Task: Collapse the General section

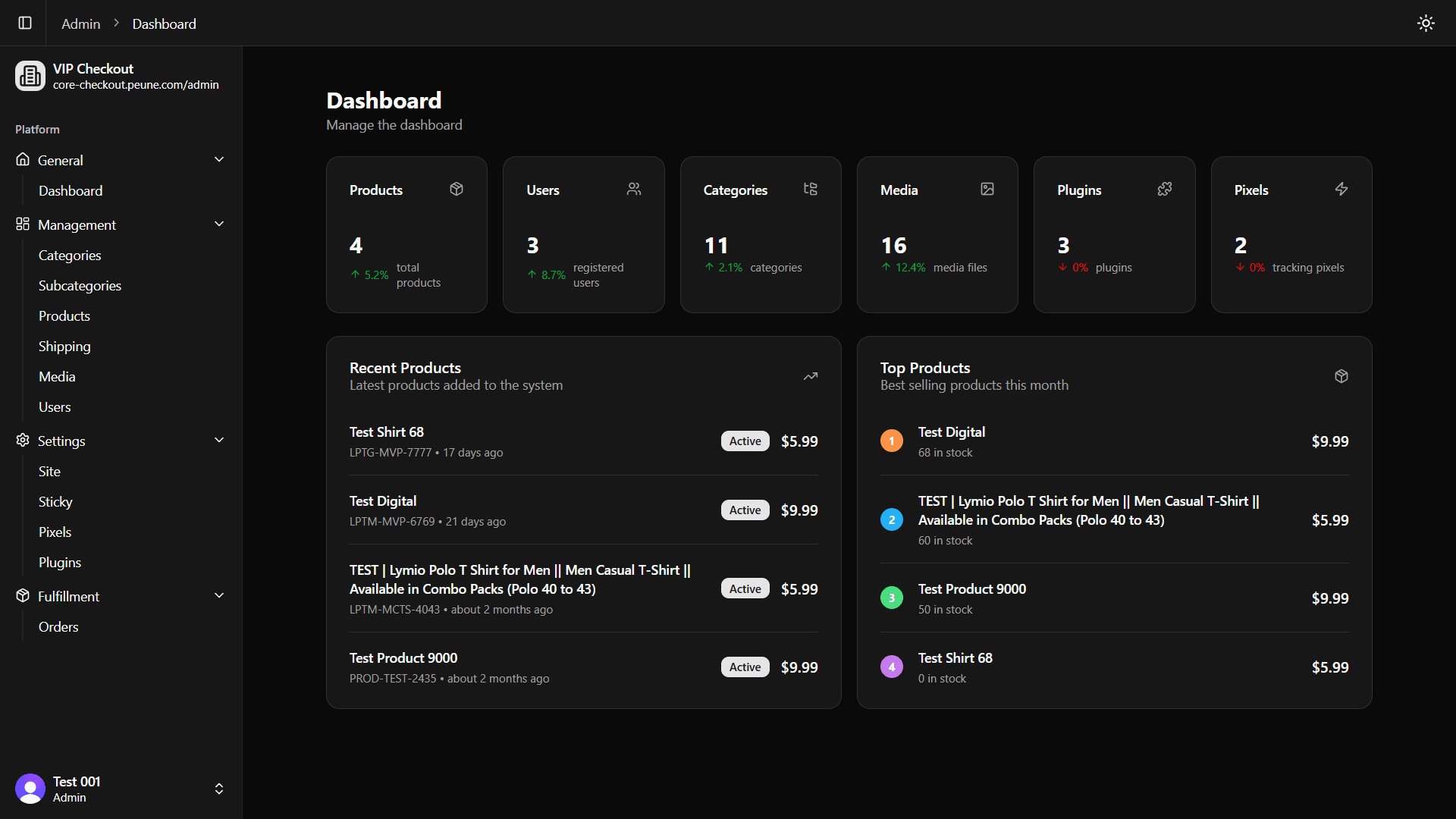Action: 219,159
